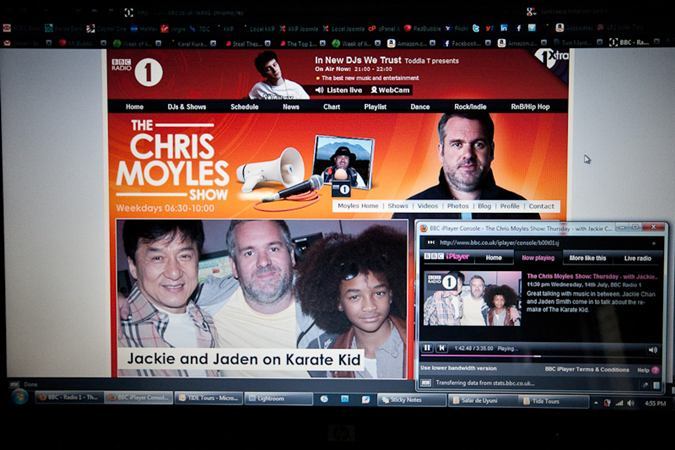Image resolution: width=675 pixels, height=450 pixels.
Task: Click the iPlayer console address bar URL
Action: (x=499, y=243)
